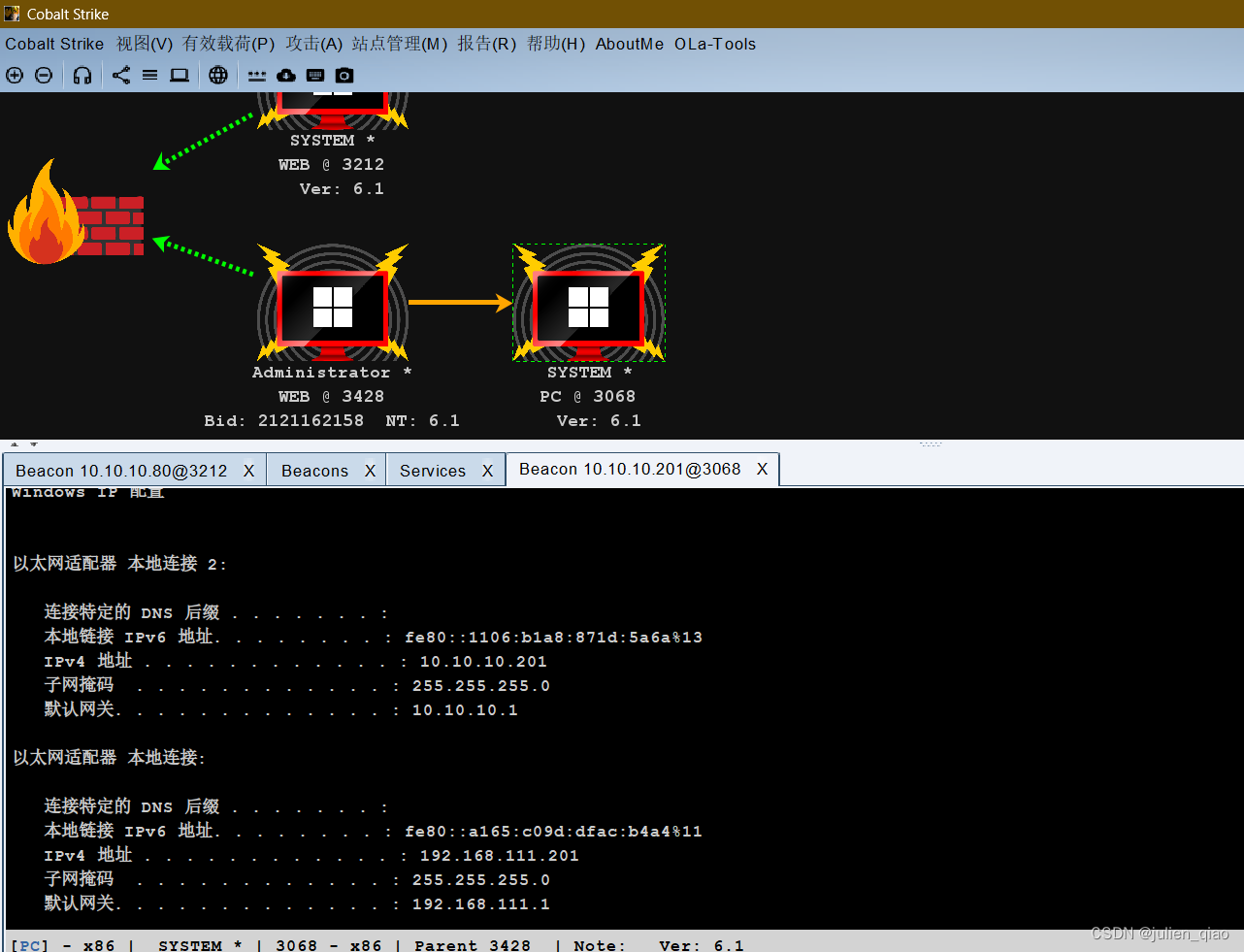Show targets view laptop icon

point(180,76)
